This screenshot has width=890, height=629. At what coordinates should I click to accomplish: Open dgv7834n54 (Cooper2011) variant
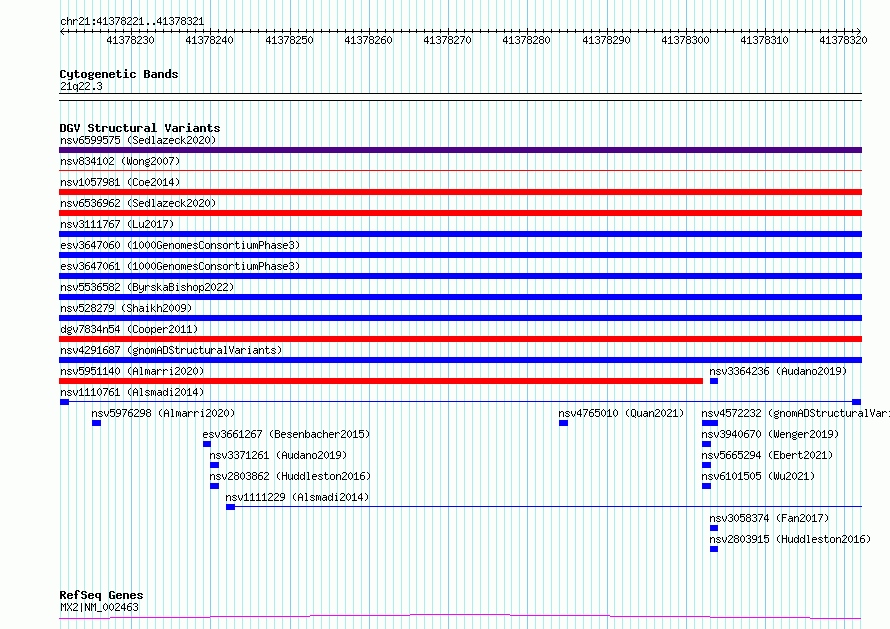129,329
